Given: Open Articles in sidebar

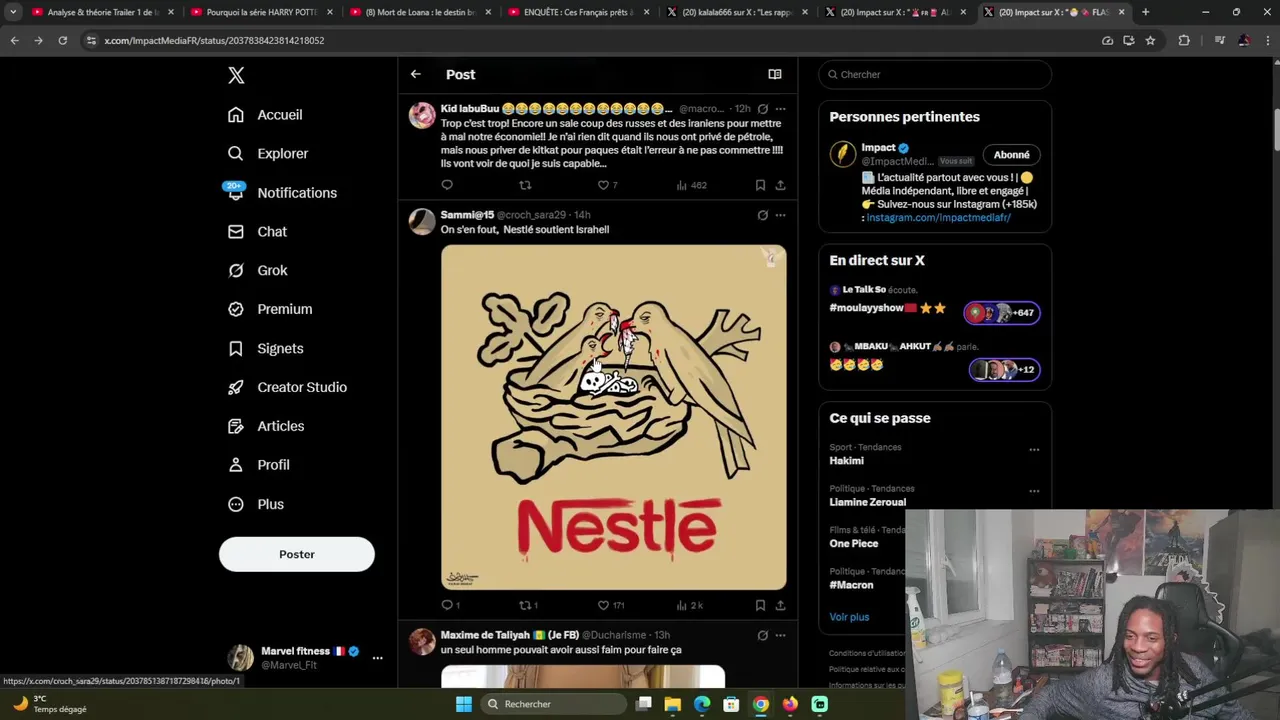Looking at the screenshot, I should (x=266, y=427).
